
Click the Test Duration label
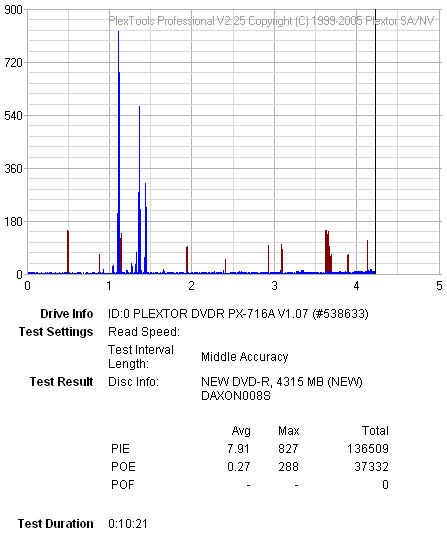pyautogui.click(x=55, y=523)
